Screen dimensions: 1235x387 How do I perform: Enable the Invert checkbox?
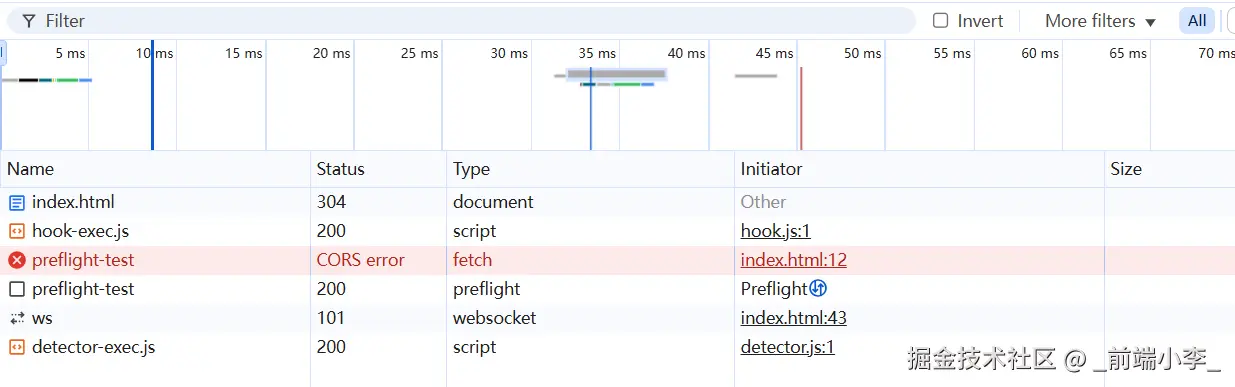click(x=940, y=21)
